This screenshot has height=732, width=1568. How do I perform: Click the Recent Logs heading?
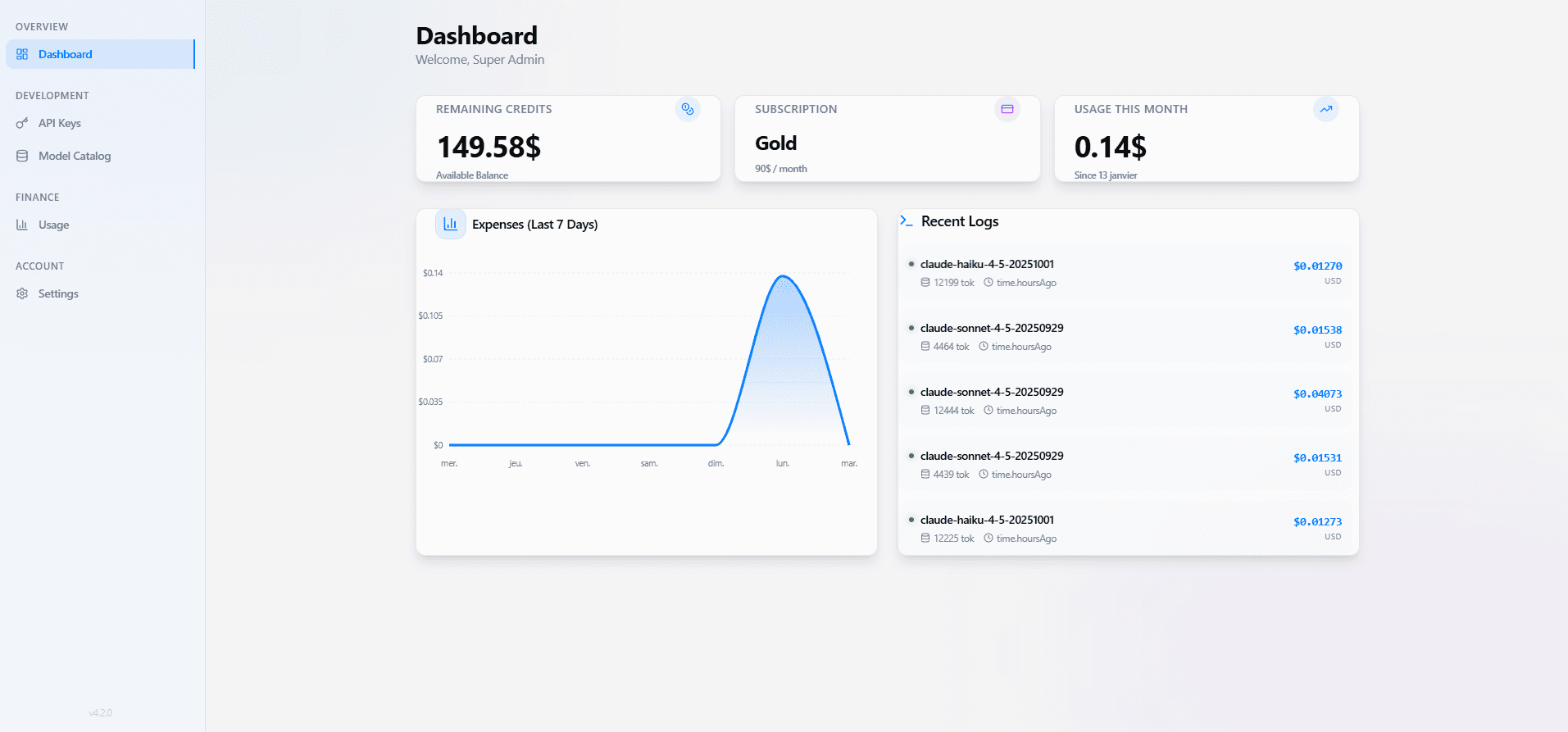[960, 221]
